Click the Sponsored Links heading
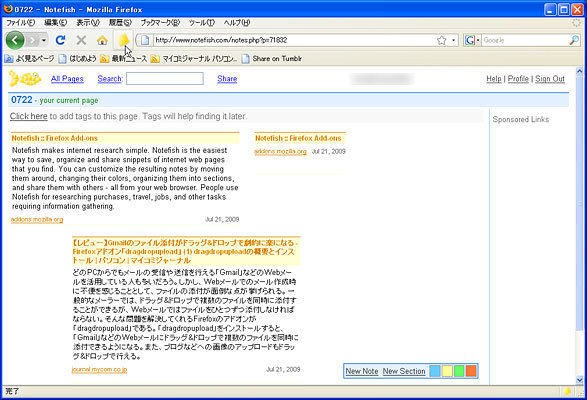This screenshot has width=587, height=400. (x=520, y=119)
